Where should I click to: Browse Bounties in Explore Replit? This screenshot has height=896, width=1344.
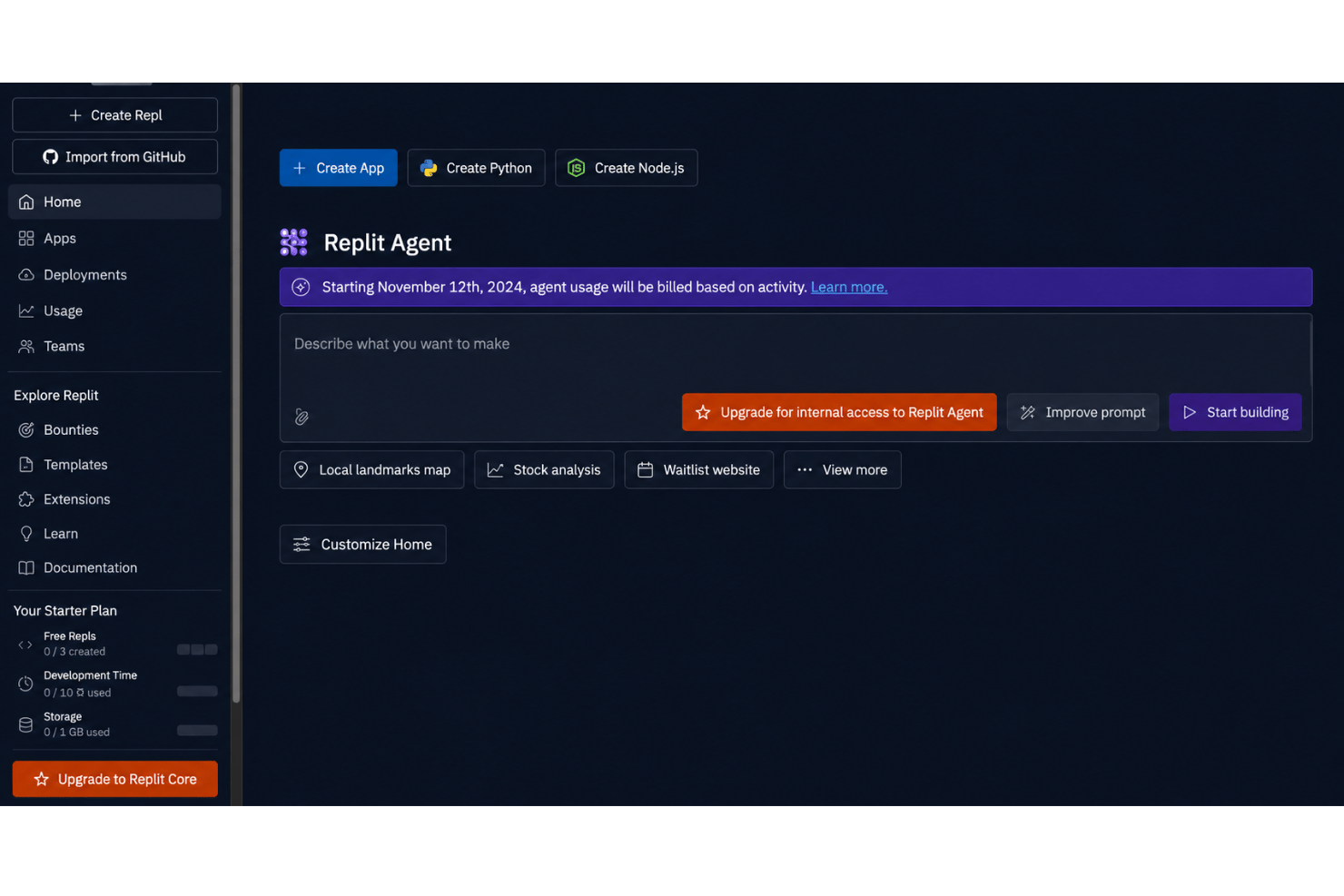[114, 429]
